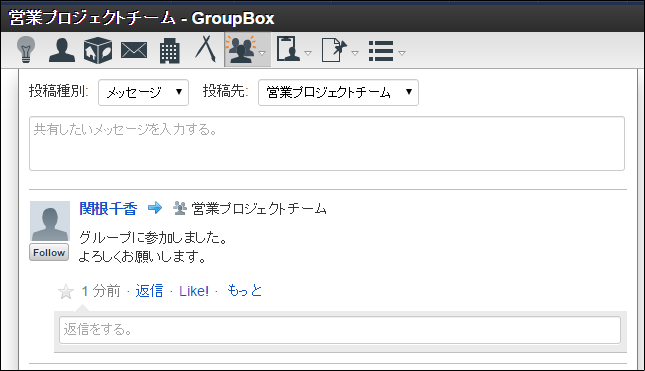Click the light bulb icon in toolbar
Screen dimensions: 645x371
[x=26, y=50]
